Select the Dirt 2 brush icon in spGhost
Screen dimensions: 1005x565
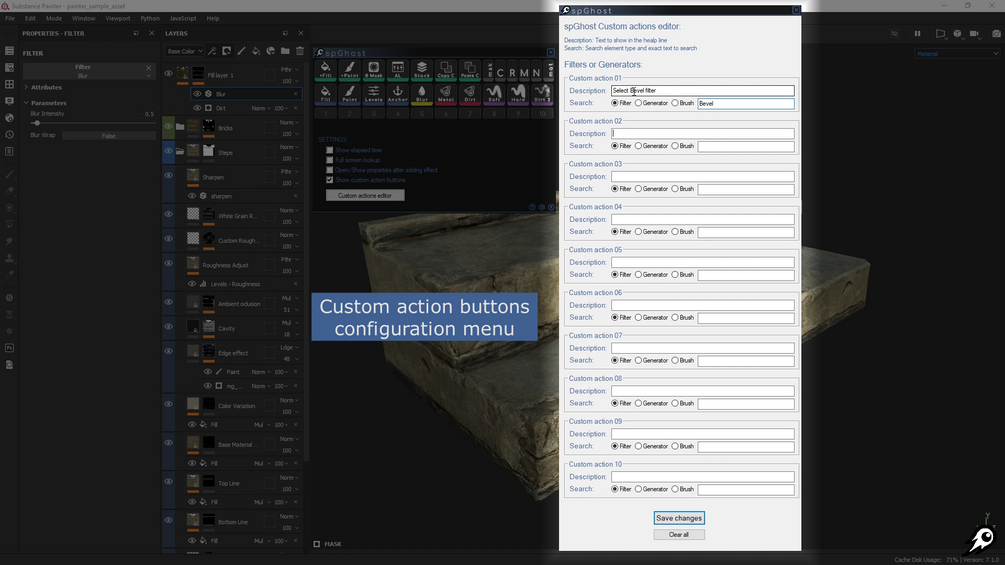pyautogui.click(x=542, y=94)
